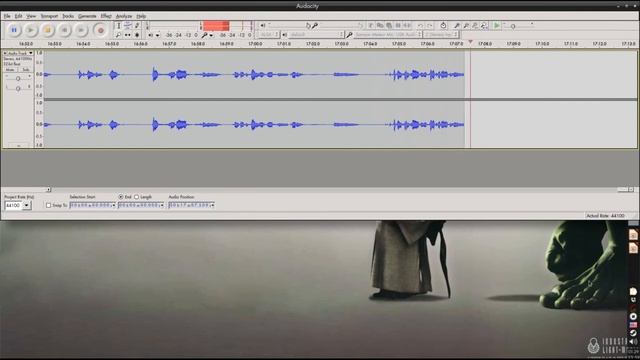The height and width of the screenshot is (360, 640).
Task: Select the Length radio button
Action: click(137, 197)
